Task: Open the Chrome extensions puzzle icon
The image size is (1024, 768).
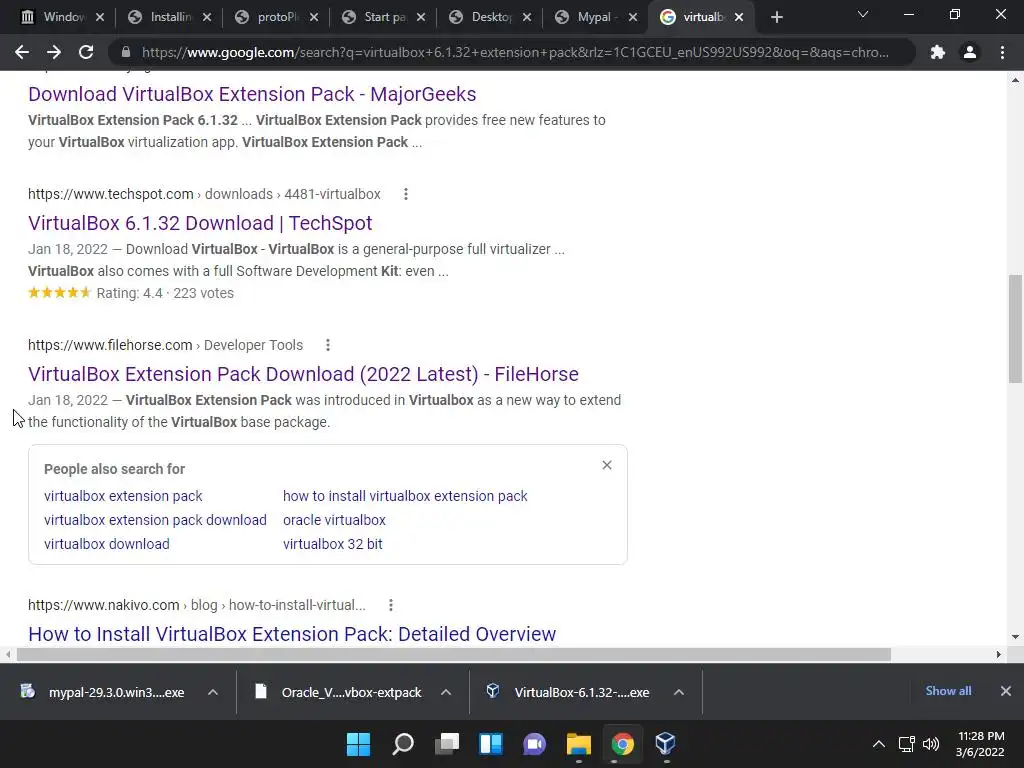Action: coord(938,52)
